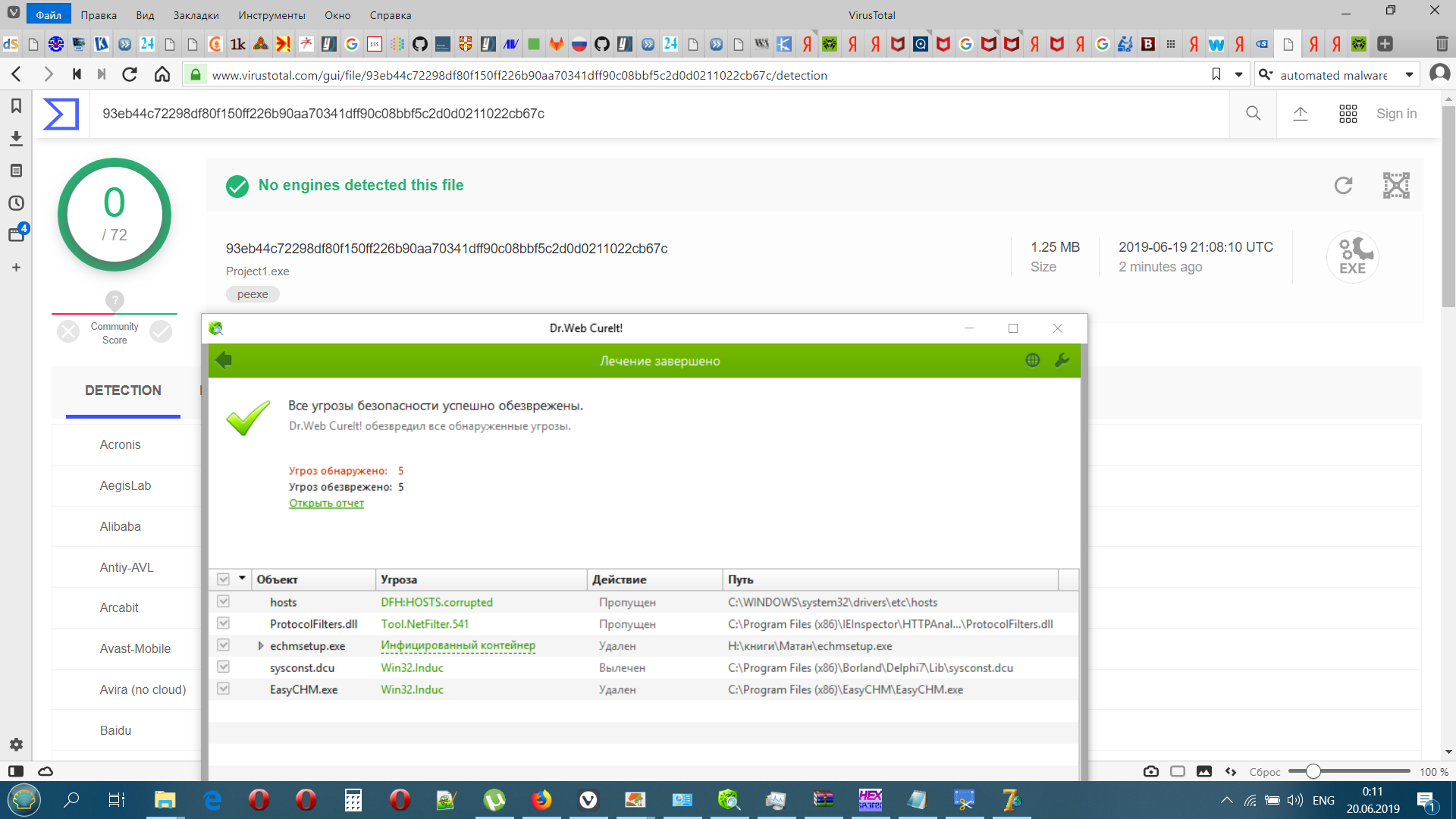The image size is (1456, 819).
Task: Click DFH:HOSTS.corrupted threat link
Action: (x=437, y=602)
